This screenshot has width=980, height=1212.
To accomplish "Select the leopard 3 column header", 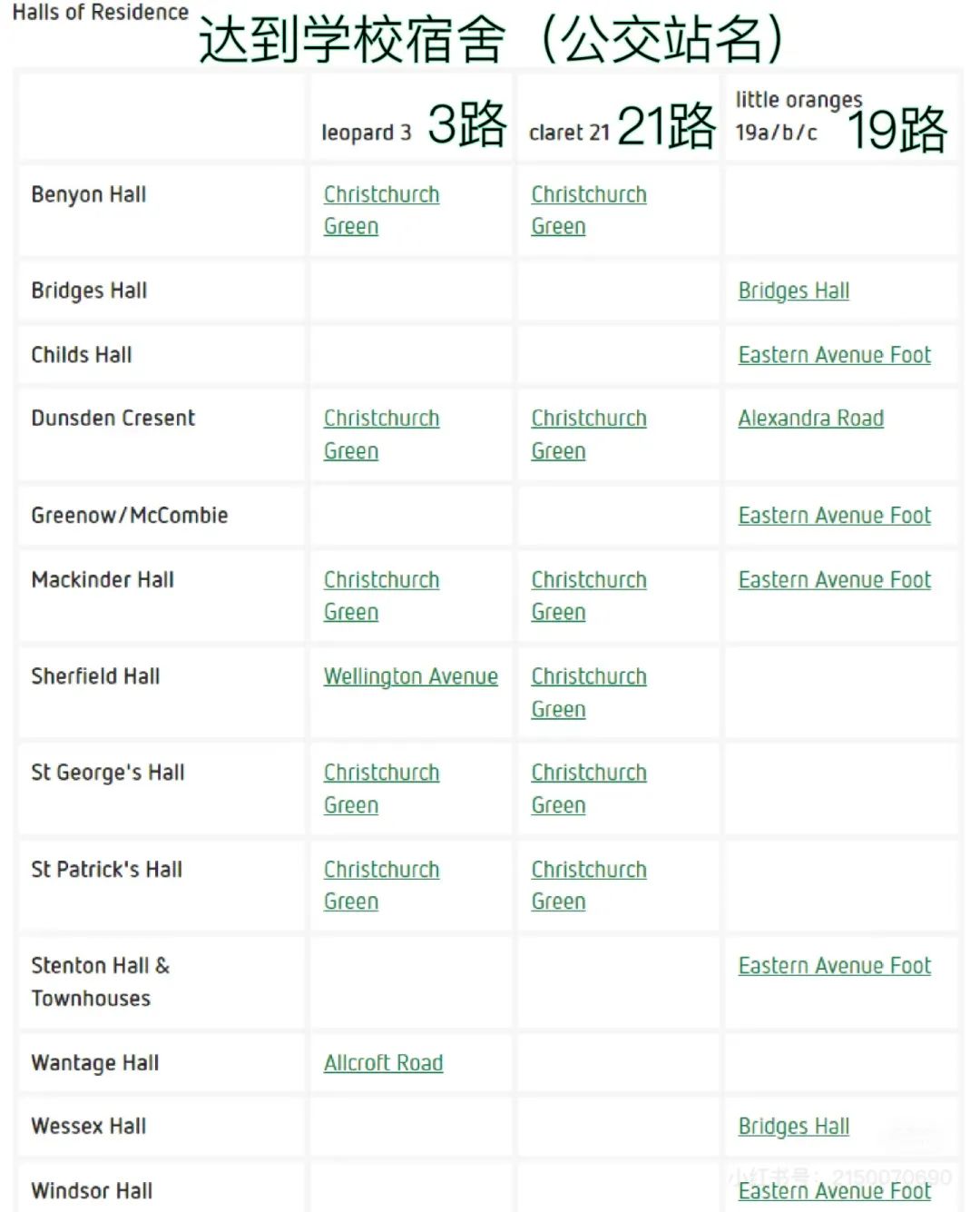I will tap(366, 133).
